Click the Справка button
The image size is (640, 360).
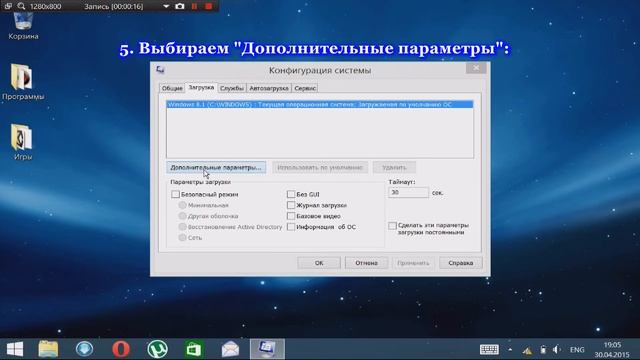[x=461, y=263]
